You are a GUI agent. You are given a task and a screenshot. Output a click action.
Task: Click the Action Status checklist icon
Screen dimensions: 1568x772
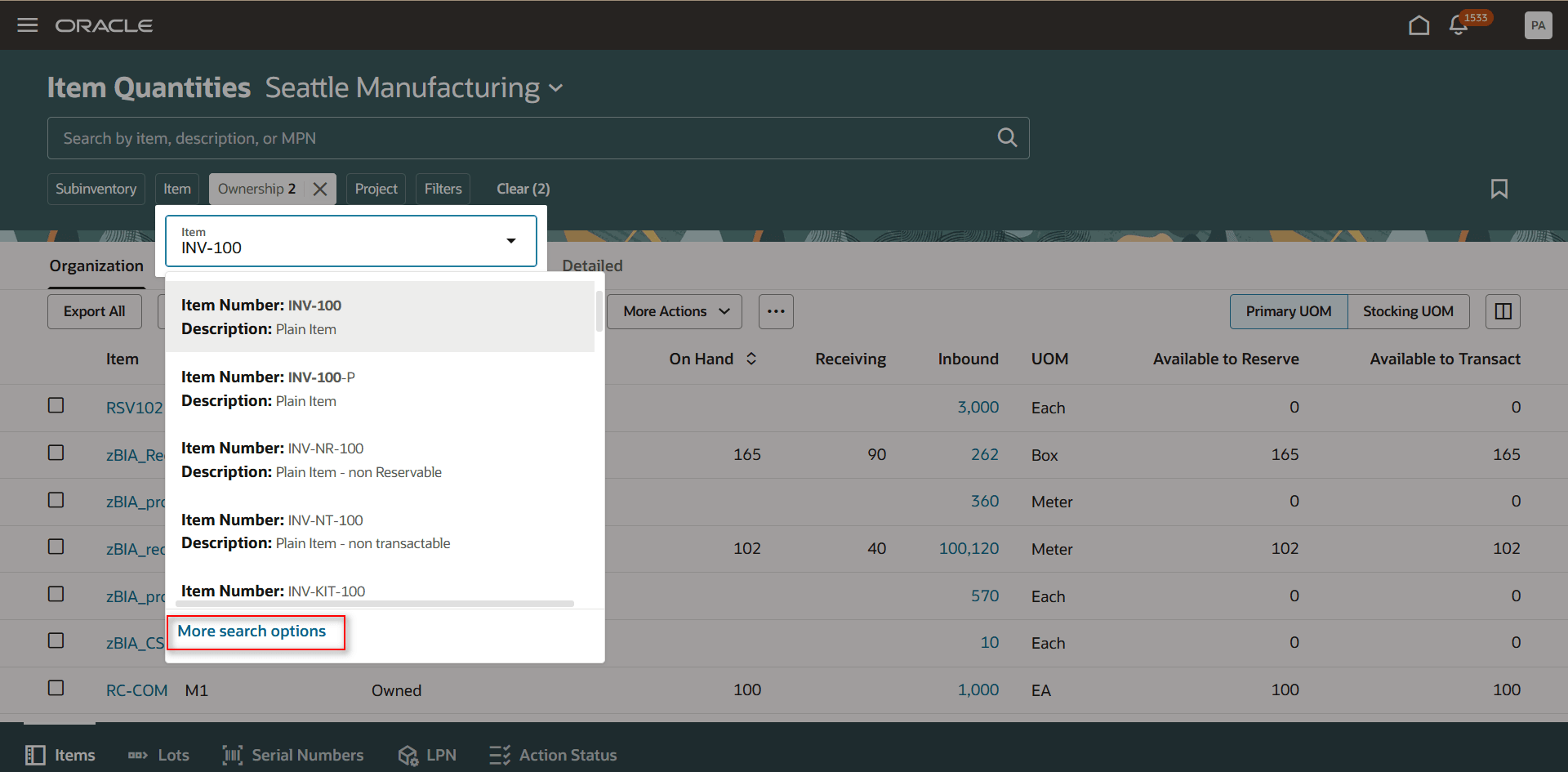pyautogui.click(x=500, y=755)
